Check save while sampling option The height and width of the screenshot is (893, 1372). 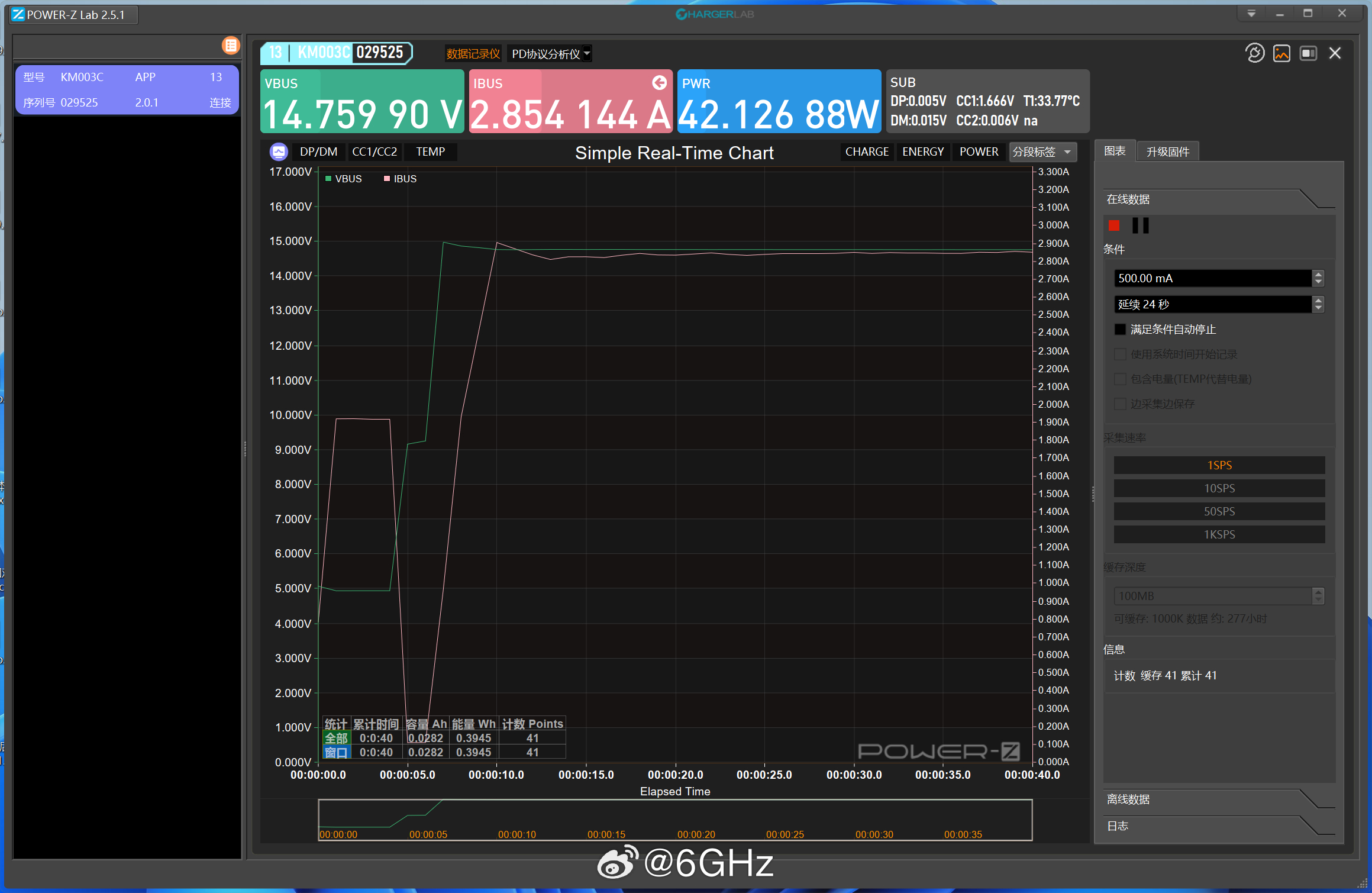pyautogui.click(x=1120, y=404)
